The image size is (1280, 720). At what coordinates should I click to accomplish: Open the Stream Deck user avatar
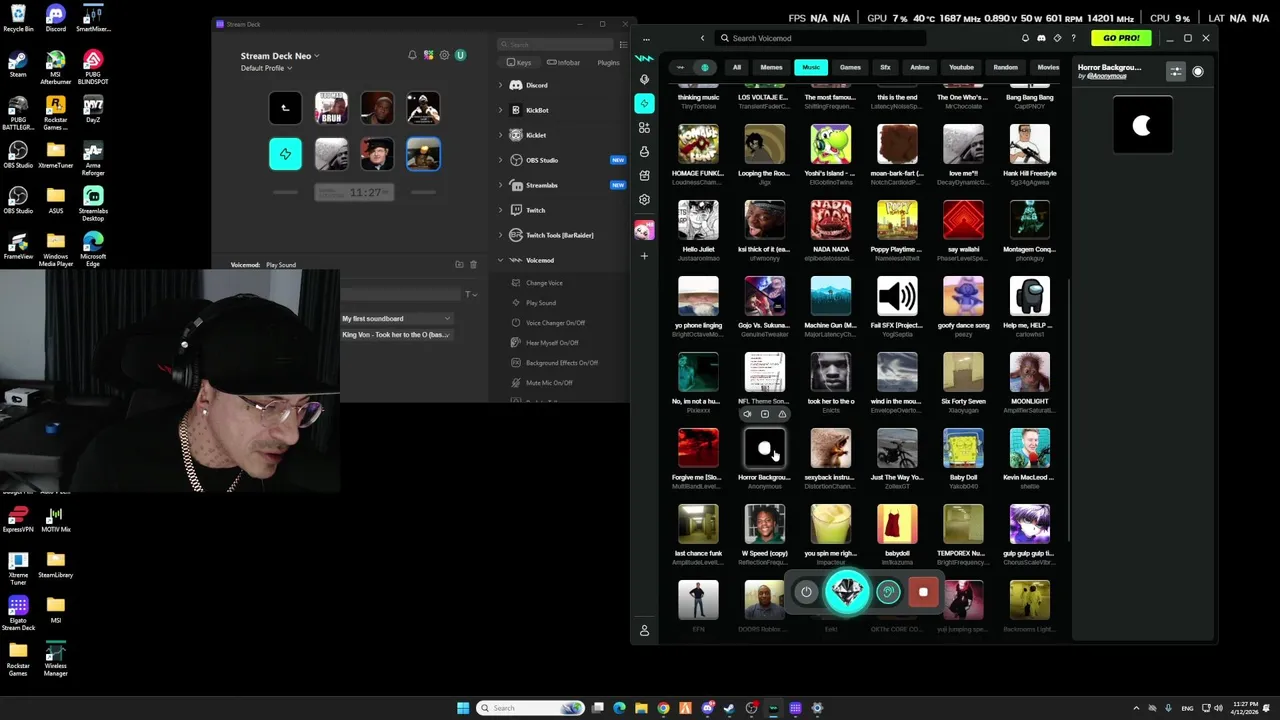[x=460, y=55]
